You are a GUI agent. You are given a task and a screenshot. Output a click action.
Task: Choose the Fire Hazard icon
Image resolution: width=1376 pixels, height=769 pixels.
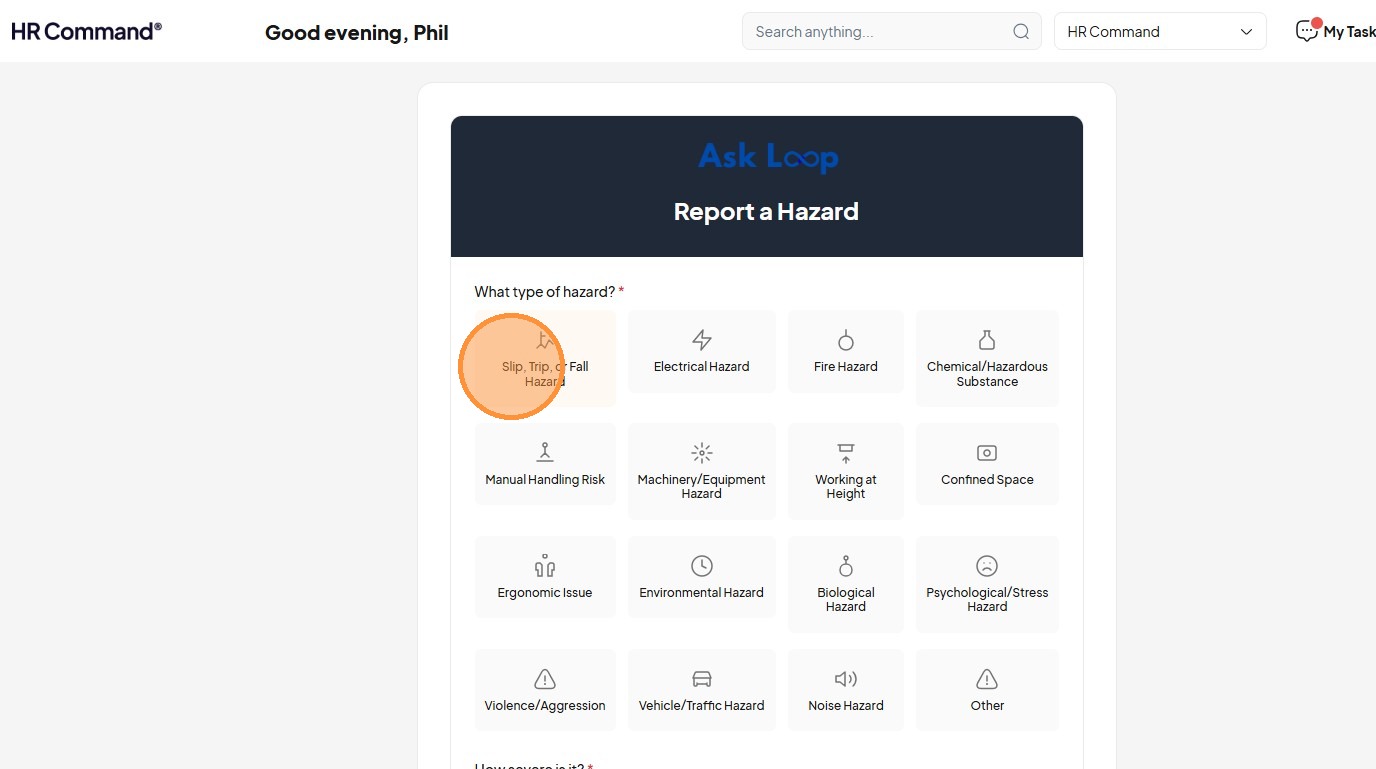pos(846,340)
